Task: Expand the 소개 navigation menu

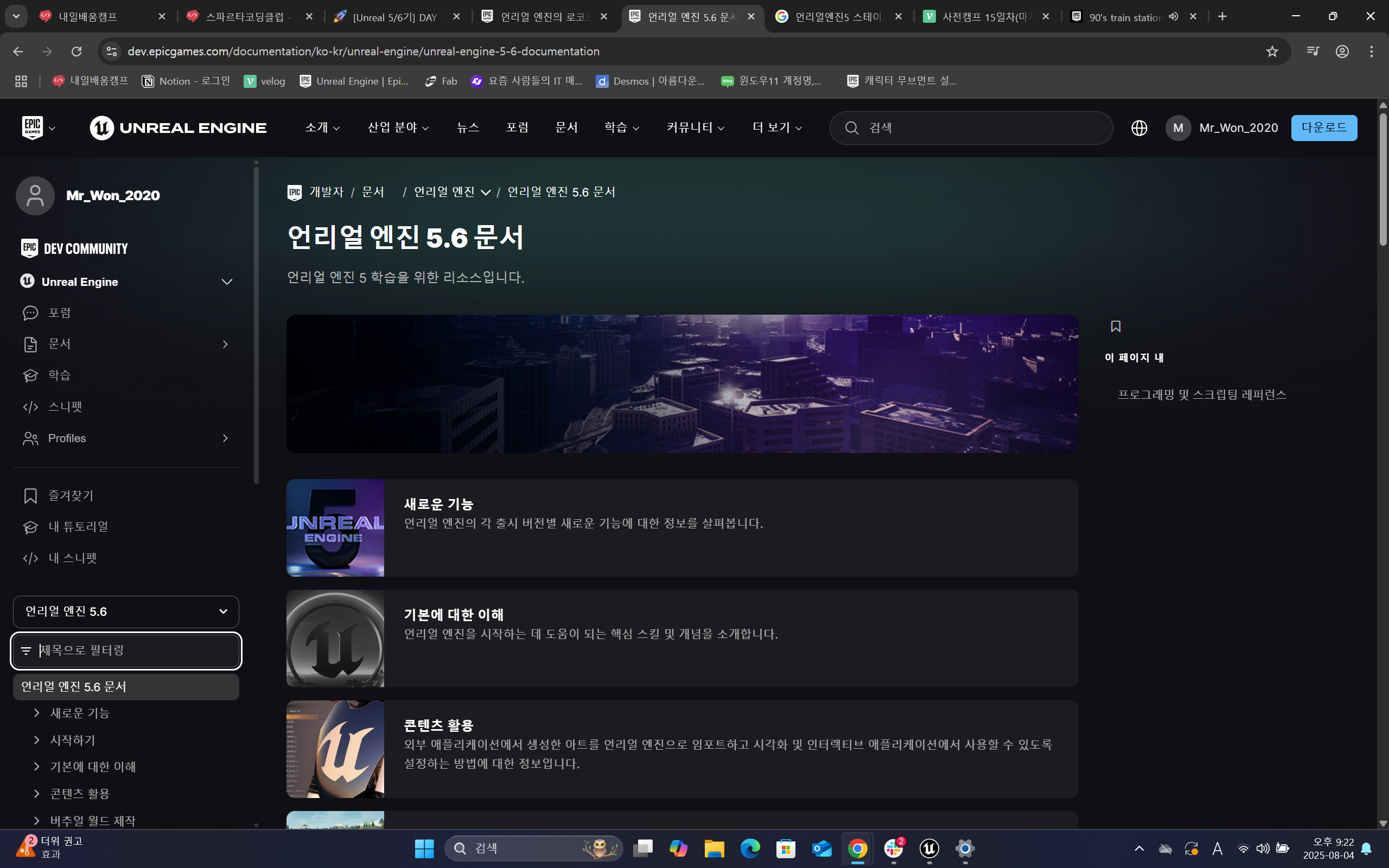Action: coord(323,127)
